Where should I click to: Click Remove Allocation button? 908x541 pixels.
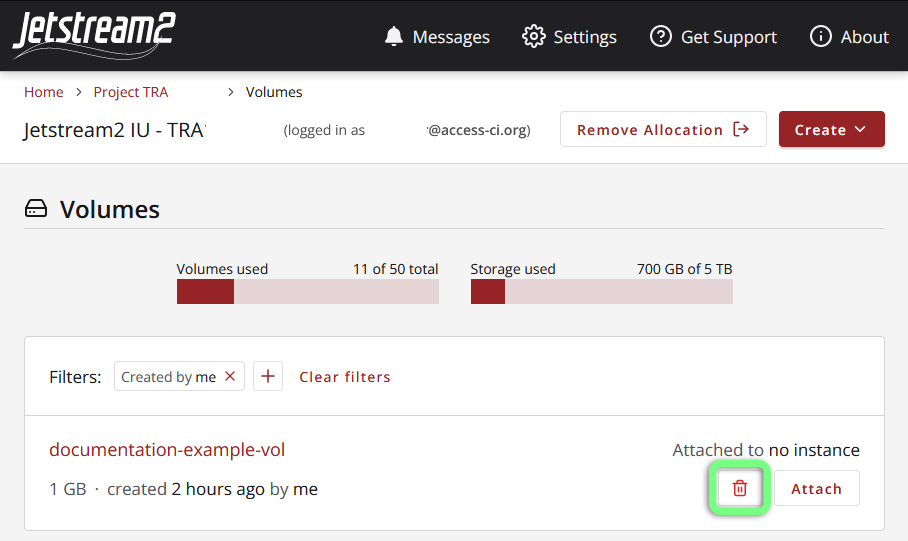[x=663, y=129]
